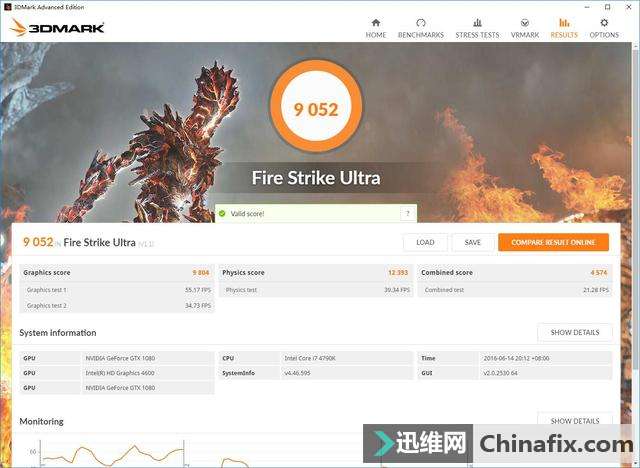The image size is (640, 468).
Task: Select the Graphics score row
Action: click(116, 273)
